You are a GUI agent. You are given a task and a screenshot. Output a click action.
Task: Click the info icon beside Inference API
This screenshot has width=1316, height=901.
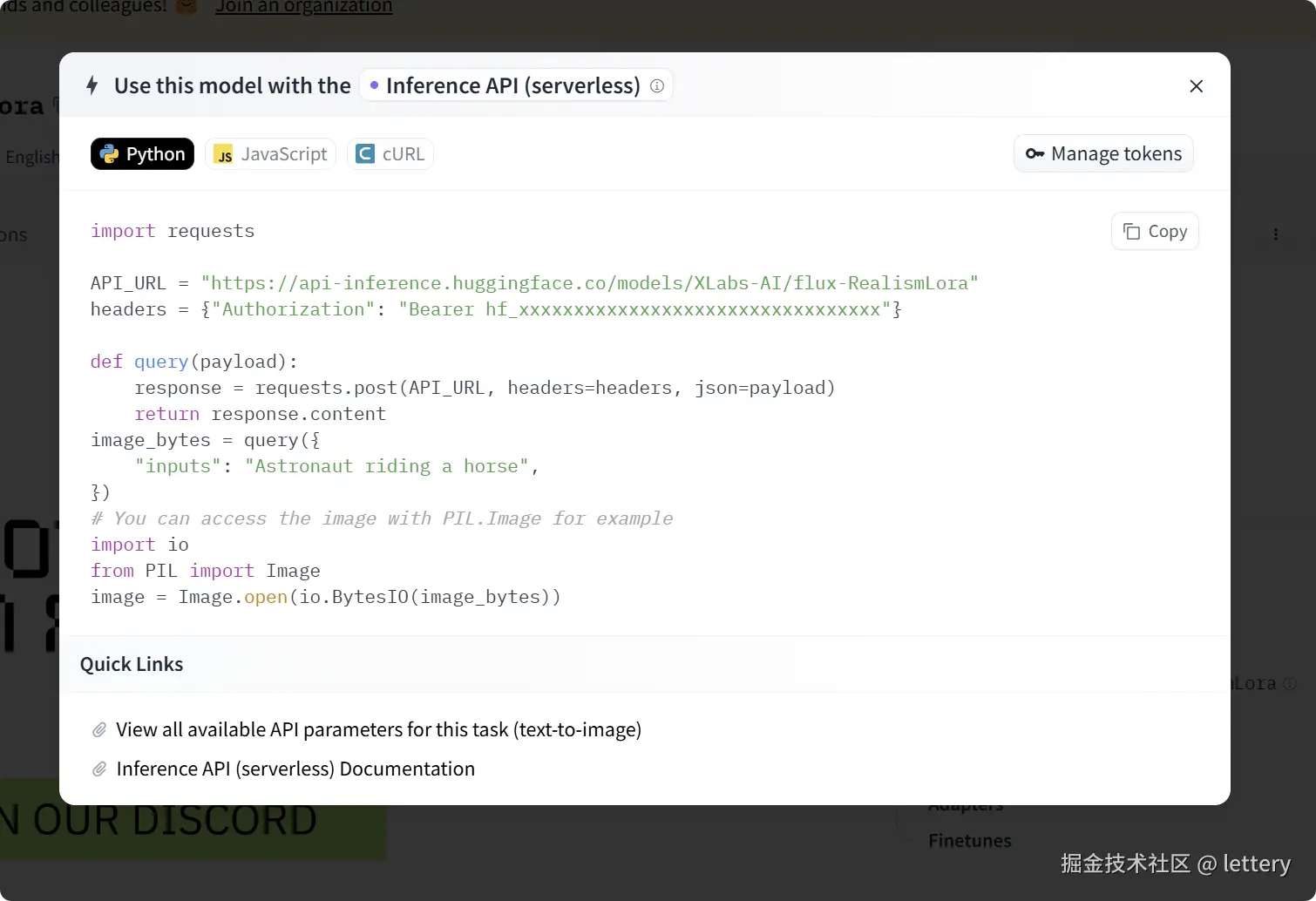click(657, 85)
